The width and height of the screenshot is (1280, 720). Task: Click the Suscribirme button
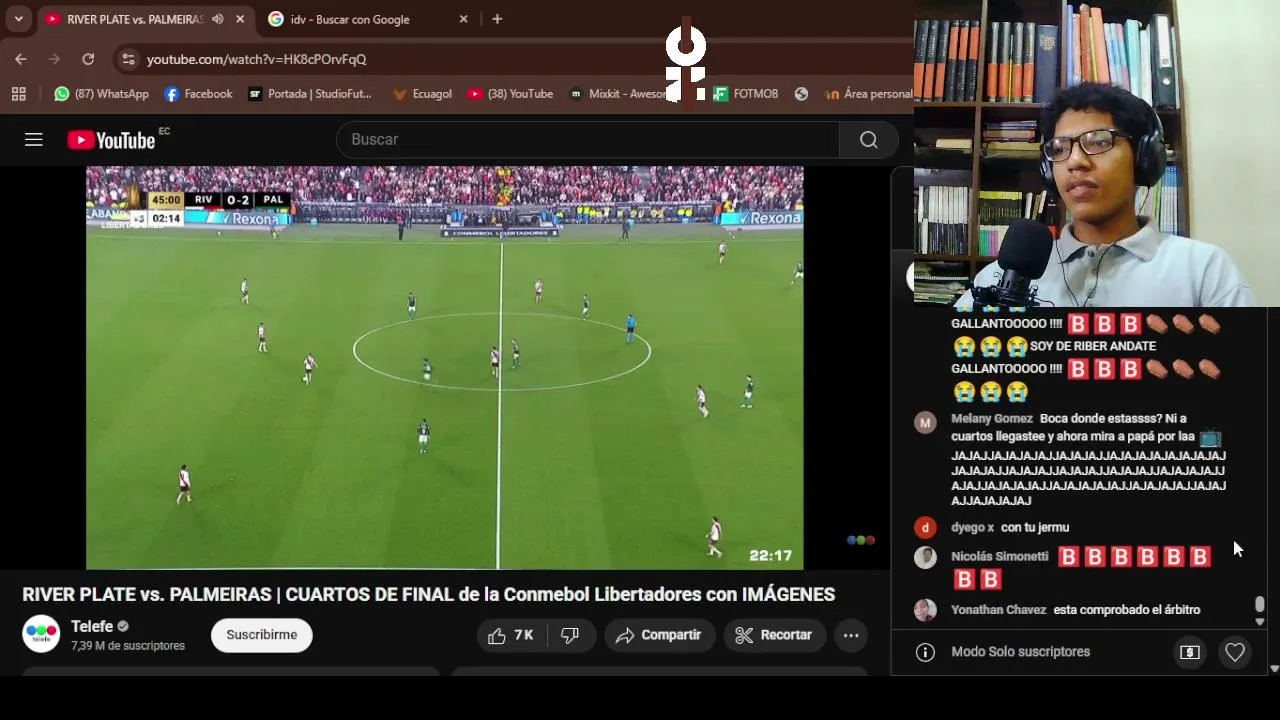click(x=262, y=635)
